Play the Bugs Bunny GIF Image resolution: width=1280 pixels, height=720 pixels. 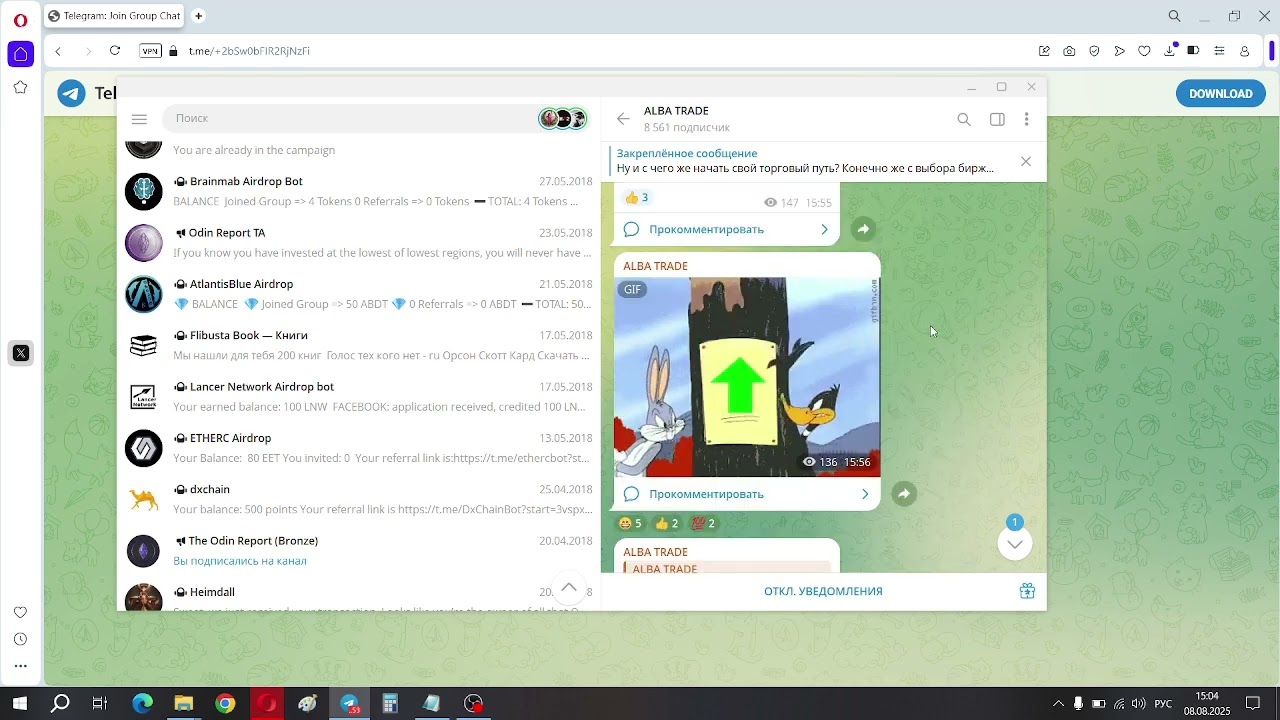[x=747, y=377]
